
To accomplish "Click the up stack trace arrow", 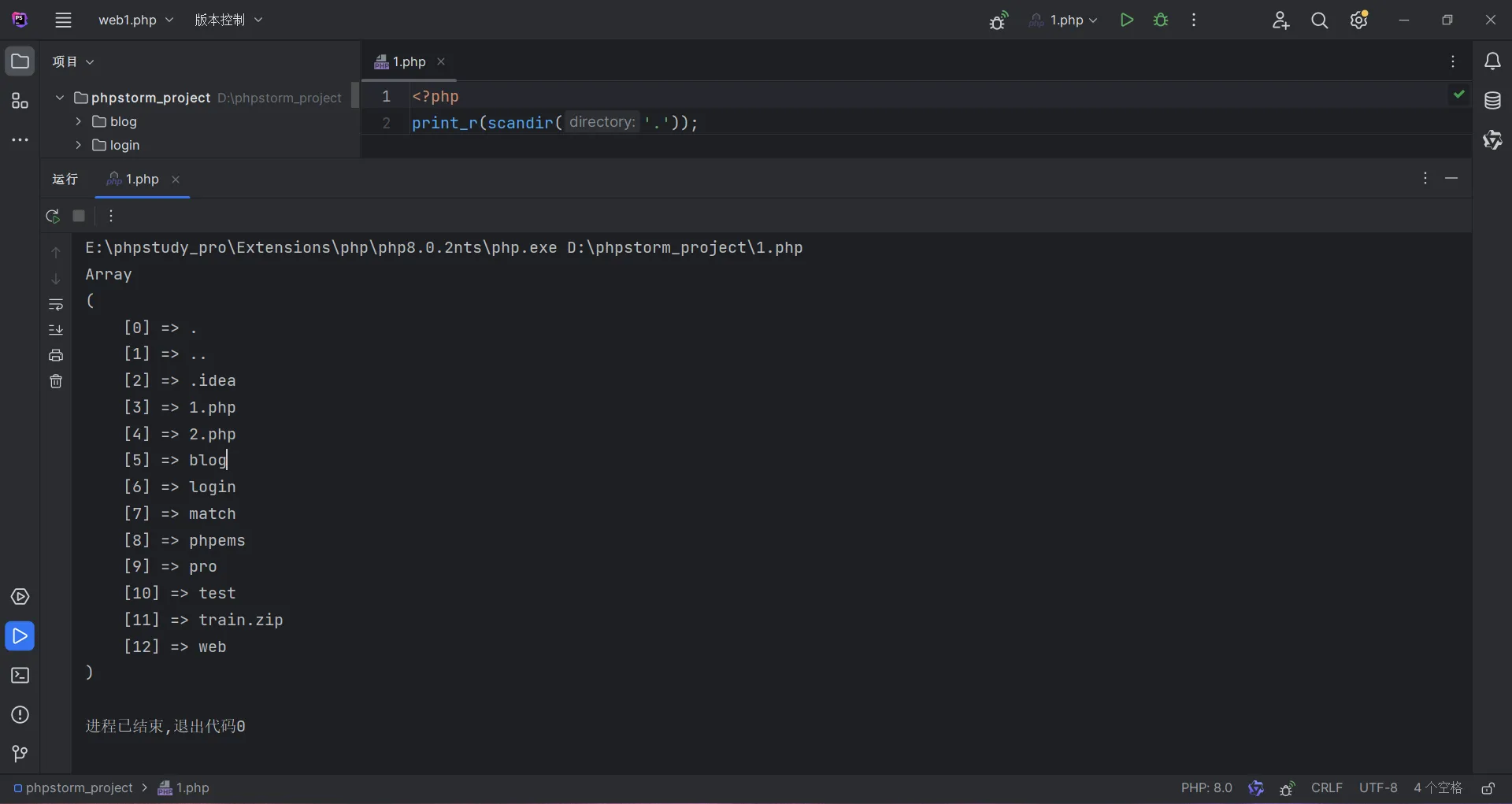I will point(56,253).
